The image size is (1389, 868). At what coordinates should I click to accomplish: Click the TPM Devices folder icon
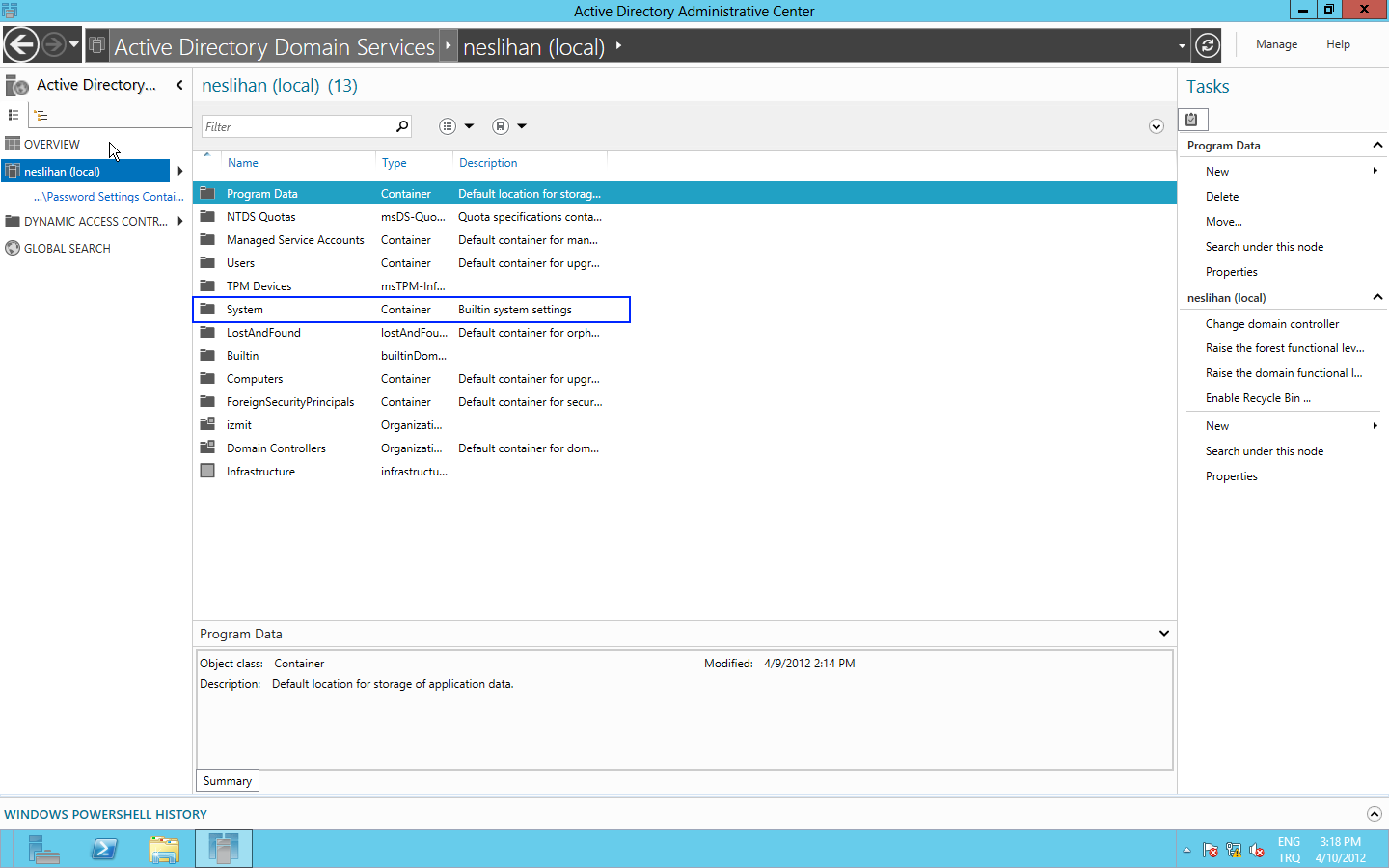pos(207,285)
